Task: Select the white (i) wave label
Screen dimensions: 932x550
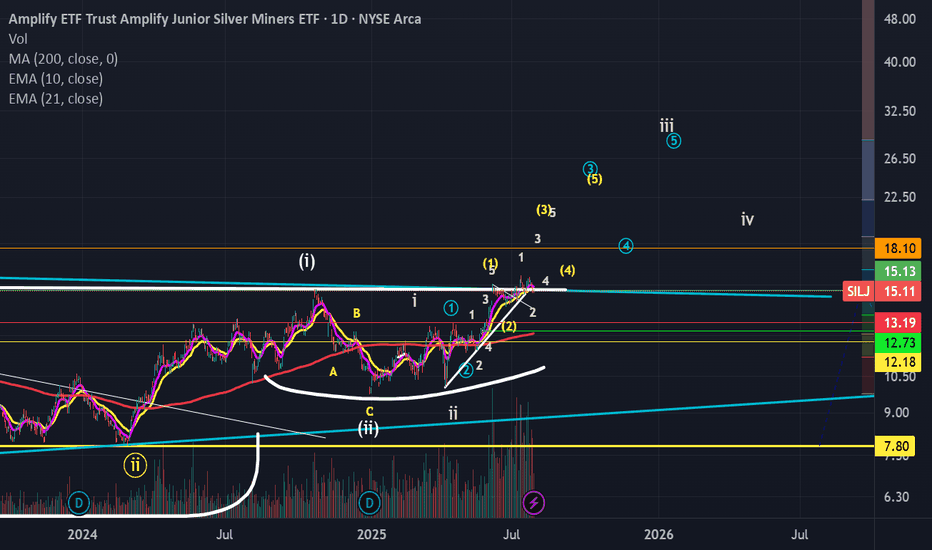Action: pos(307,261)
